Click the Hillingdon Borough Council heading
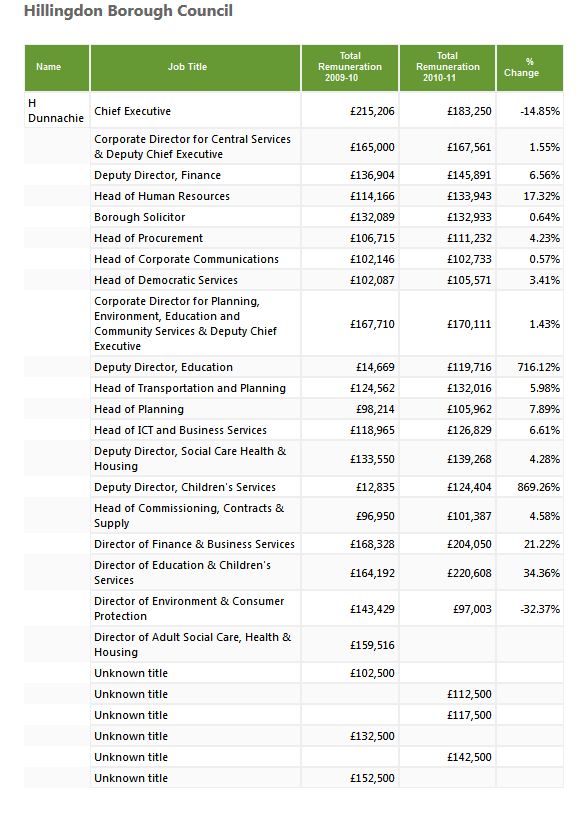 click(x=128, y=11)
